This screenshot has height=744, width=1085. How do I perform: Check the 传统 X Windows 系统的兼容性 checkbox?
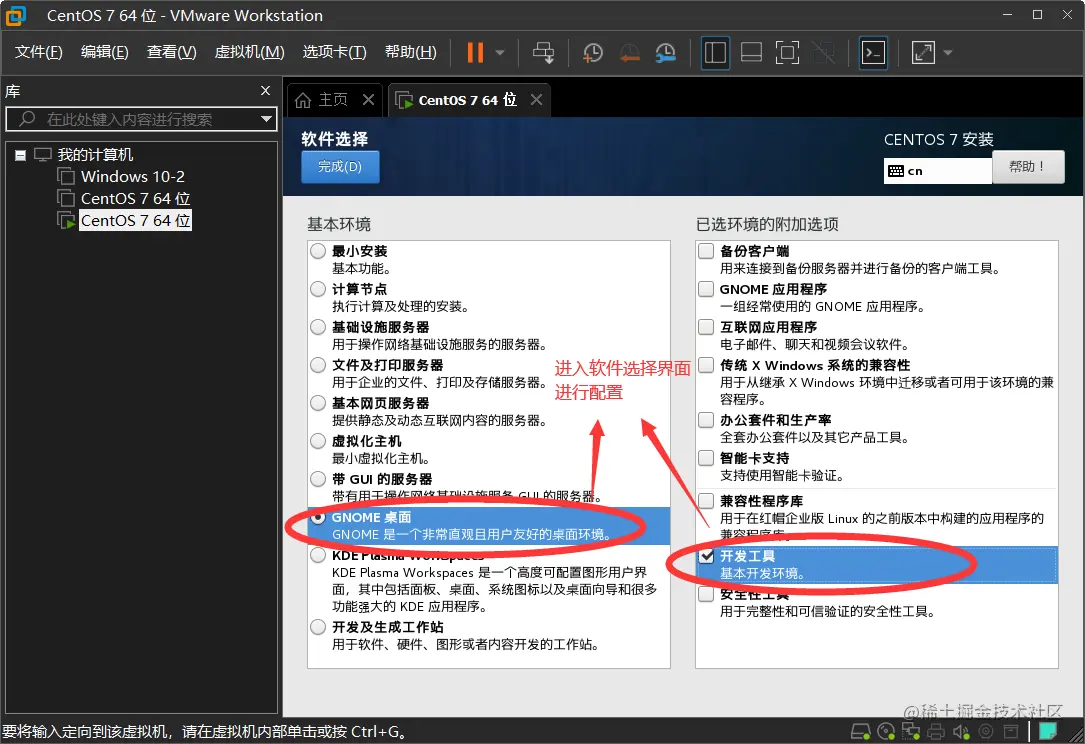coord(706,365)
